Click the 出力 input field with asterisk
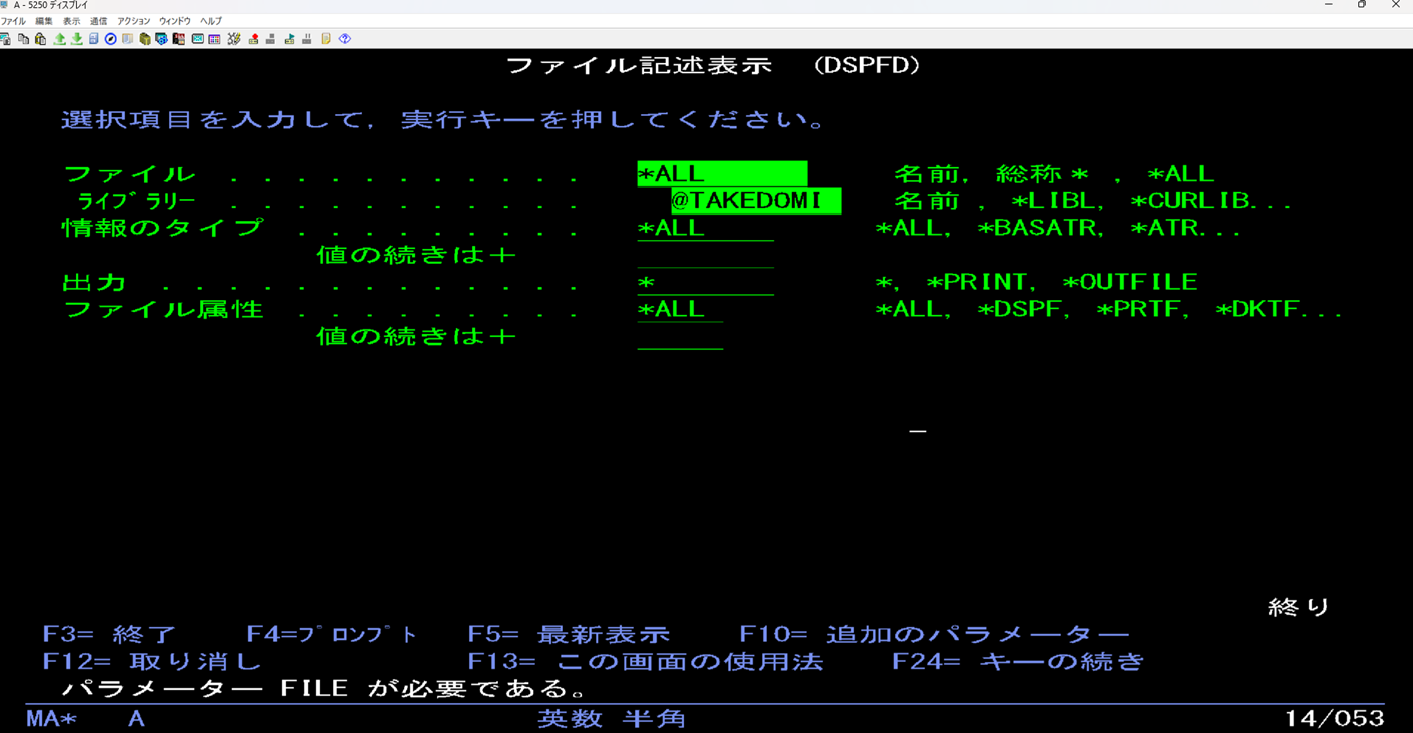The image size is (1413, 733). 705,282
